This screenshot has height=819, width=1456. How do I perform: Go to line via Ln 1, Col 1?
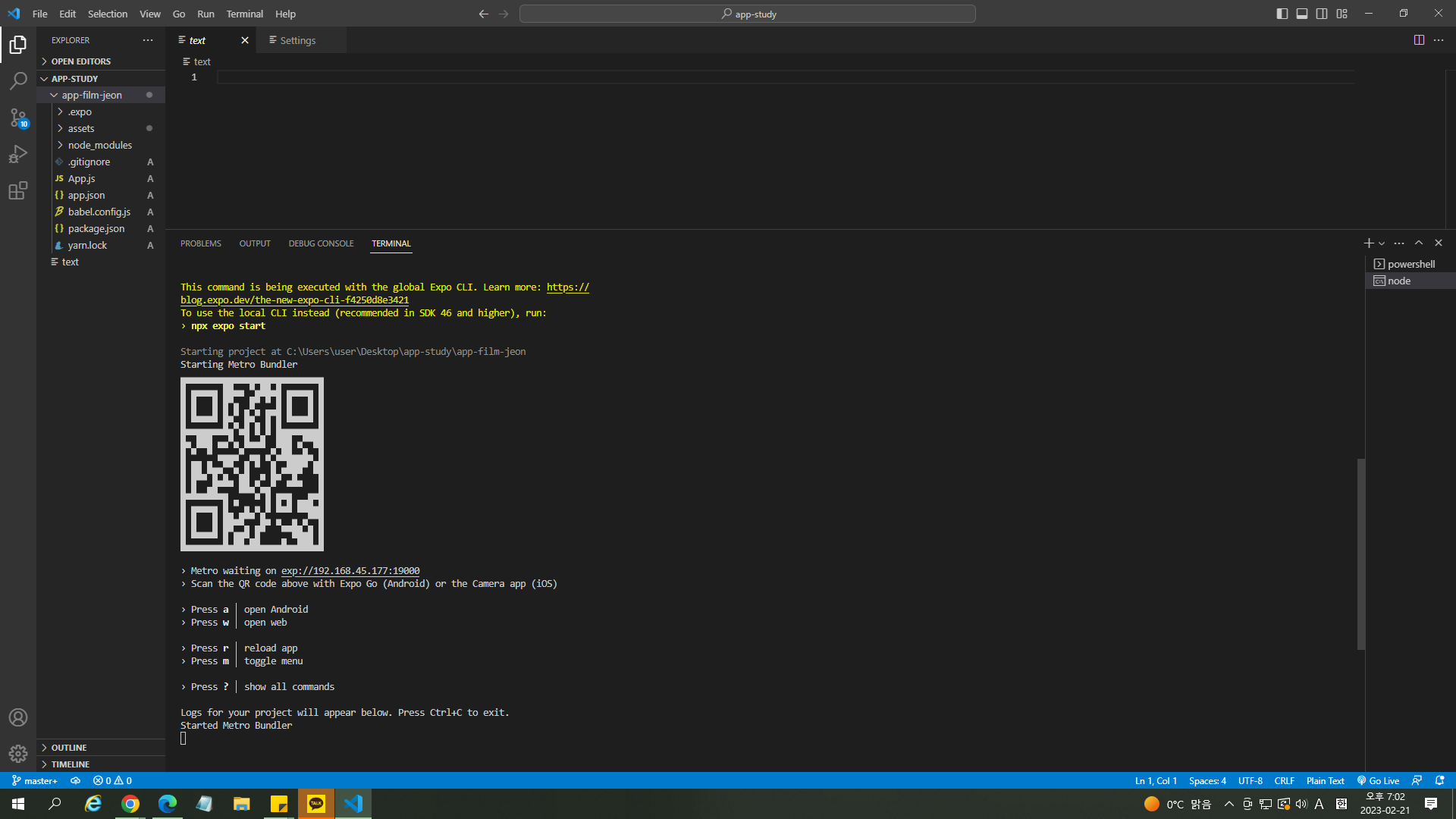(x=1156, y=780)
